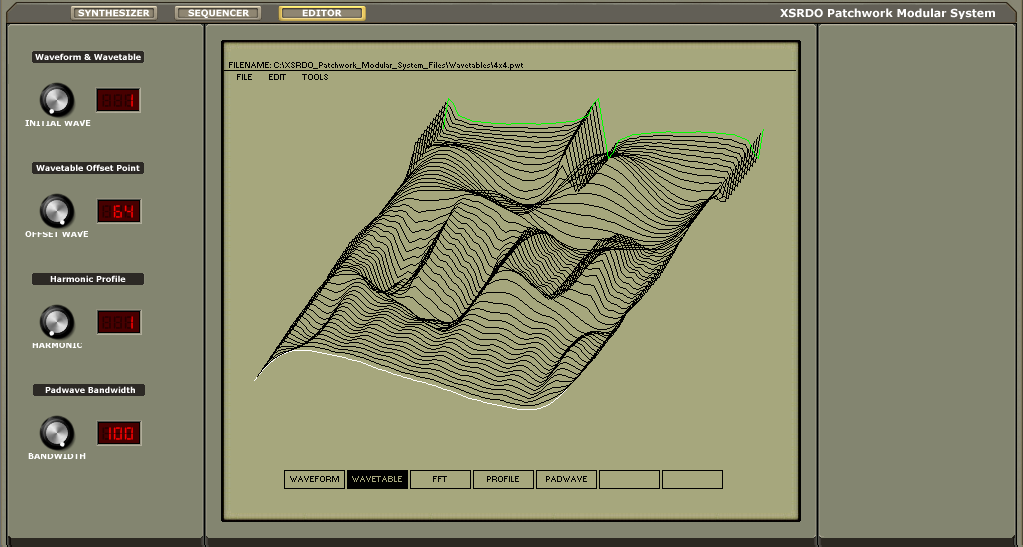Viewport: 1023px width, 547px height.
Task: Select the Offset Wave display showing 64
Action: click(118, 211)
